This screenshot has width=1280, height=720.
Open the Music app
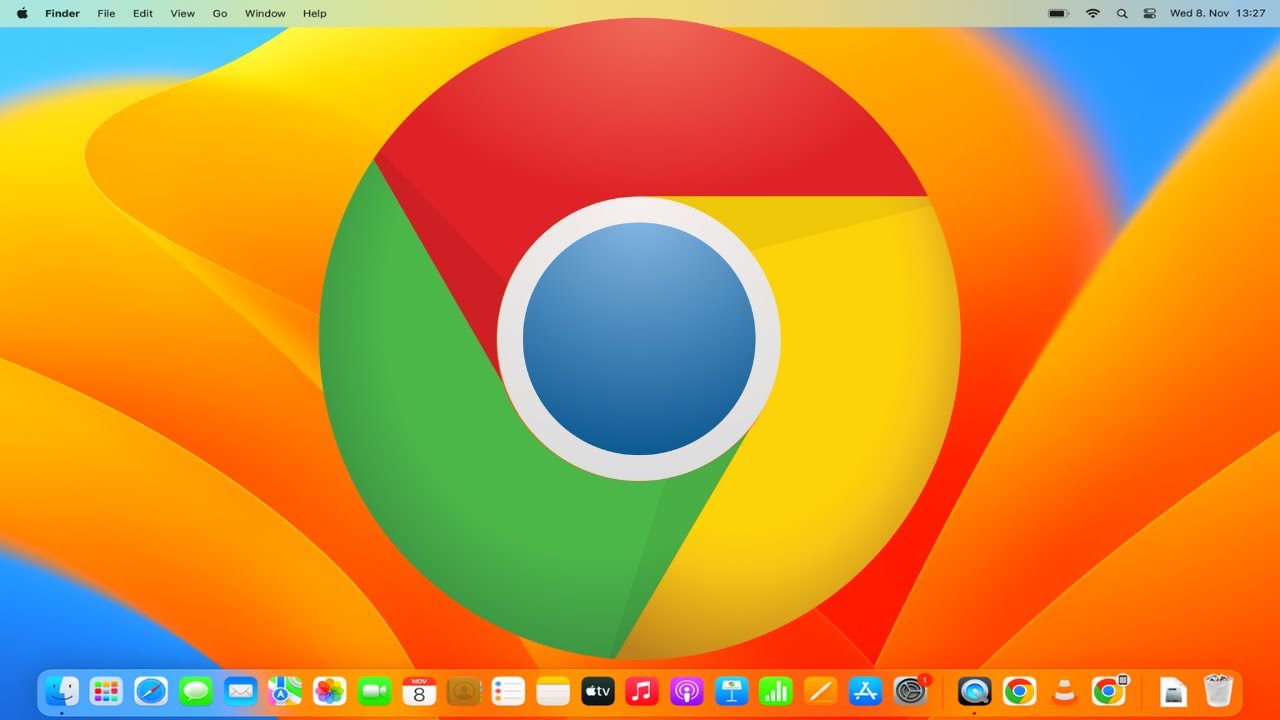point(642,690)
